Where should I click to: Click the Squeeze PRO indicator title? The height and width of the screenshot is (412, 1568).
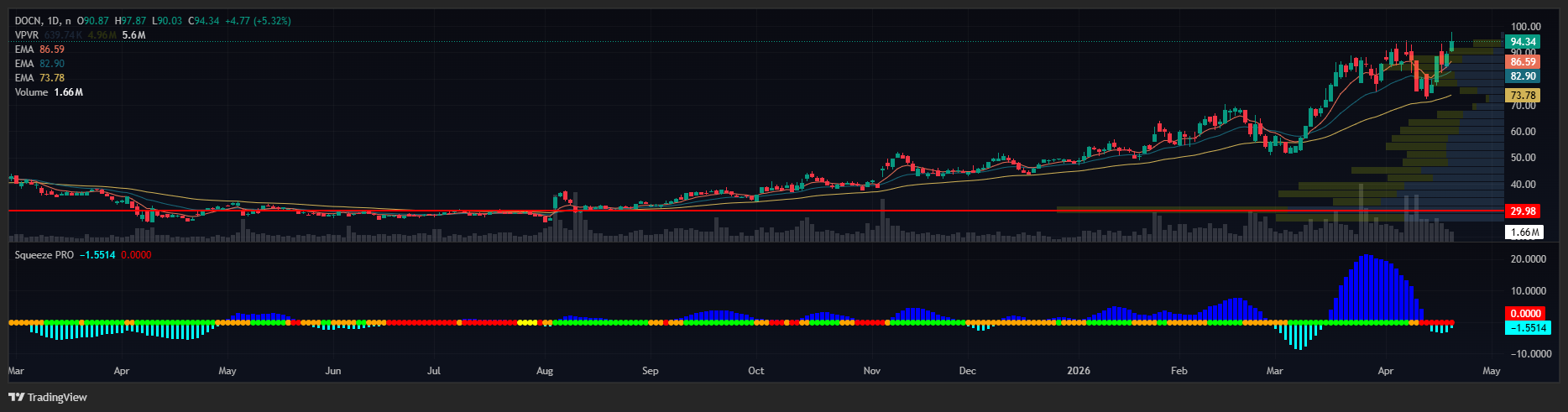[44, 255]
